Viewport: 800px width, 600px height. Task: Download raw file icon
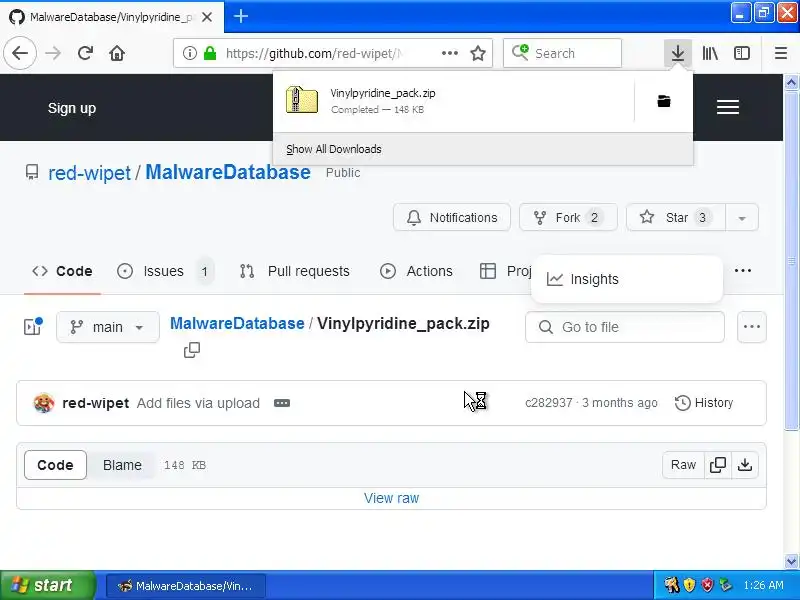click(745, 465)
